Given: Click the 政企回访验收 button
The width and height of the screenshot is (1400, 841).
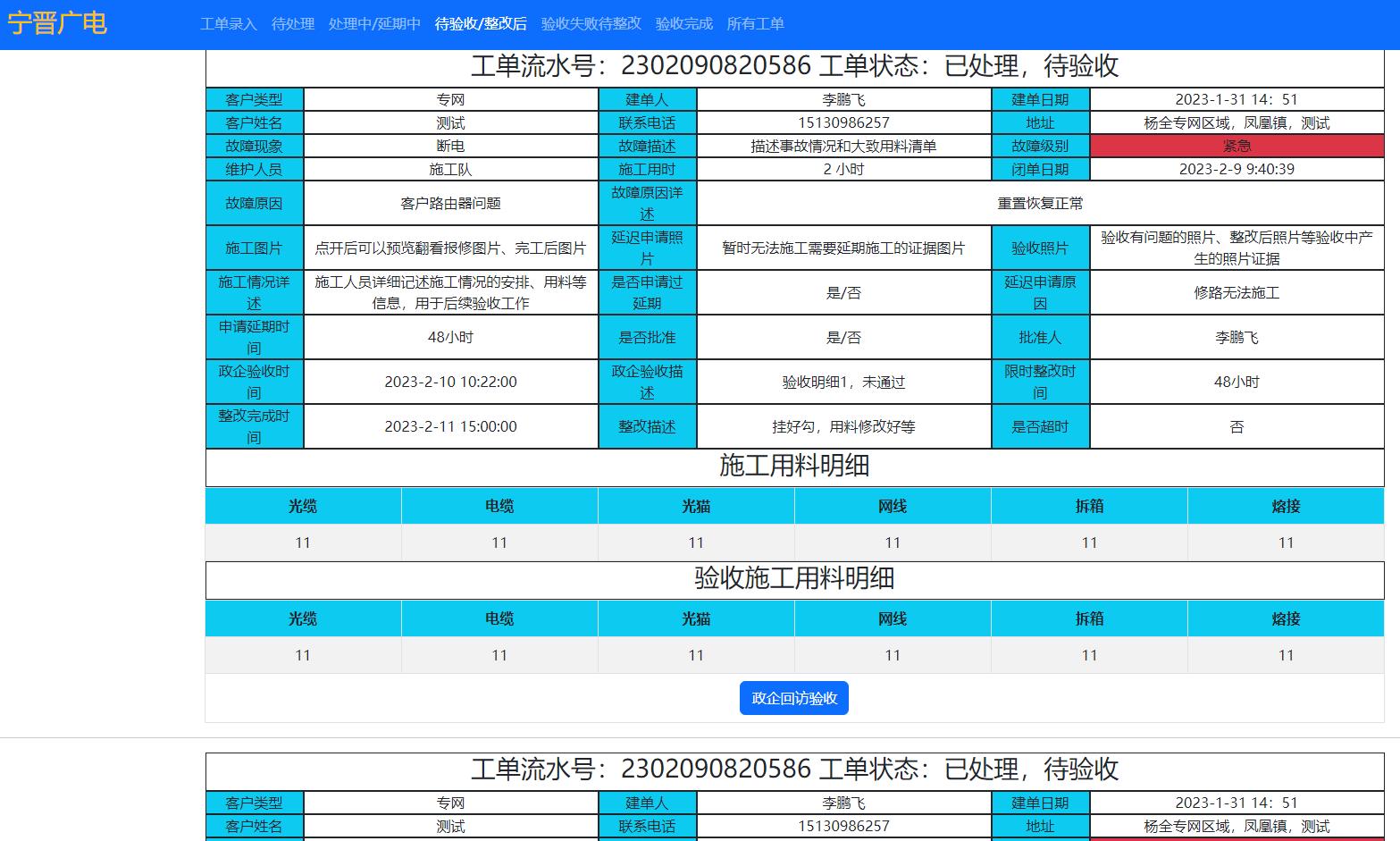Looking at the screenshot, I should [794, 698].
